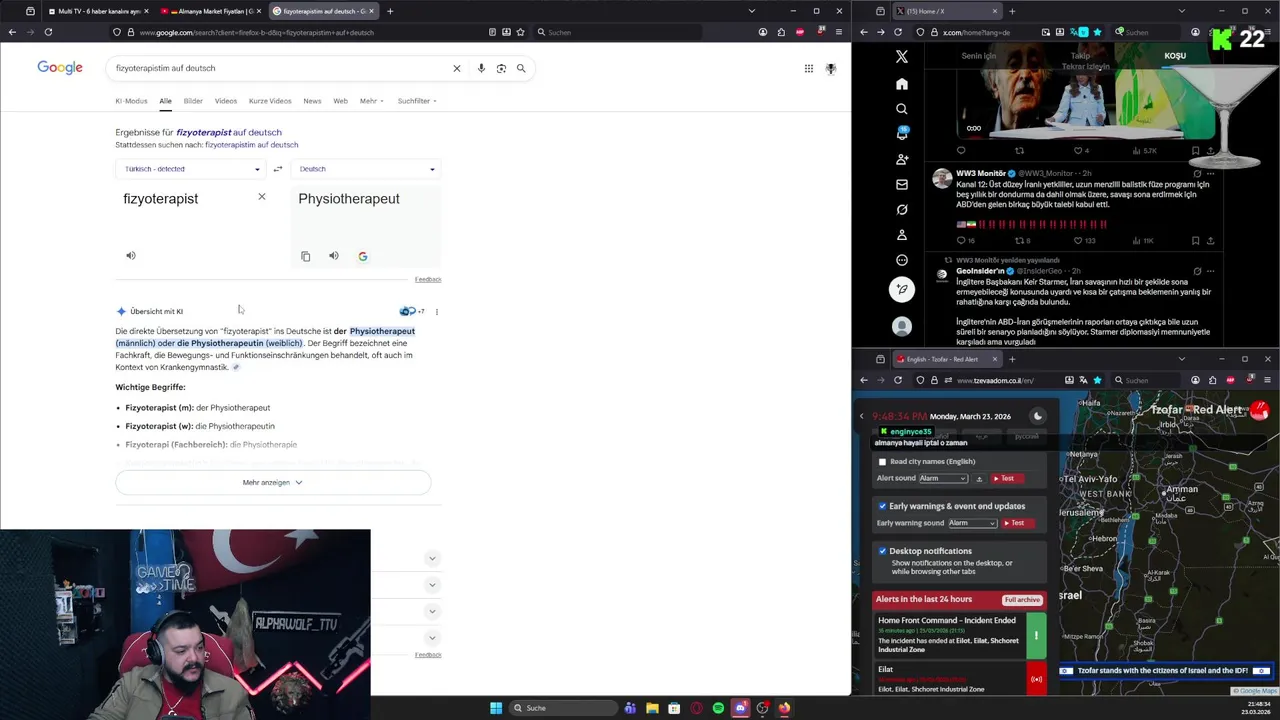The height and width of the screenshot is (720, 1280).
Task: List all tabs in the Google window
Action: tap(752, 11)
